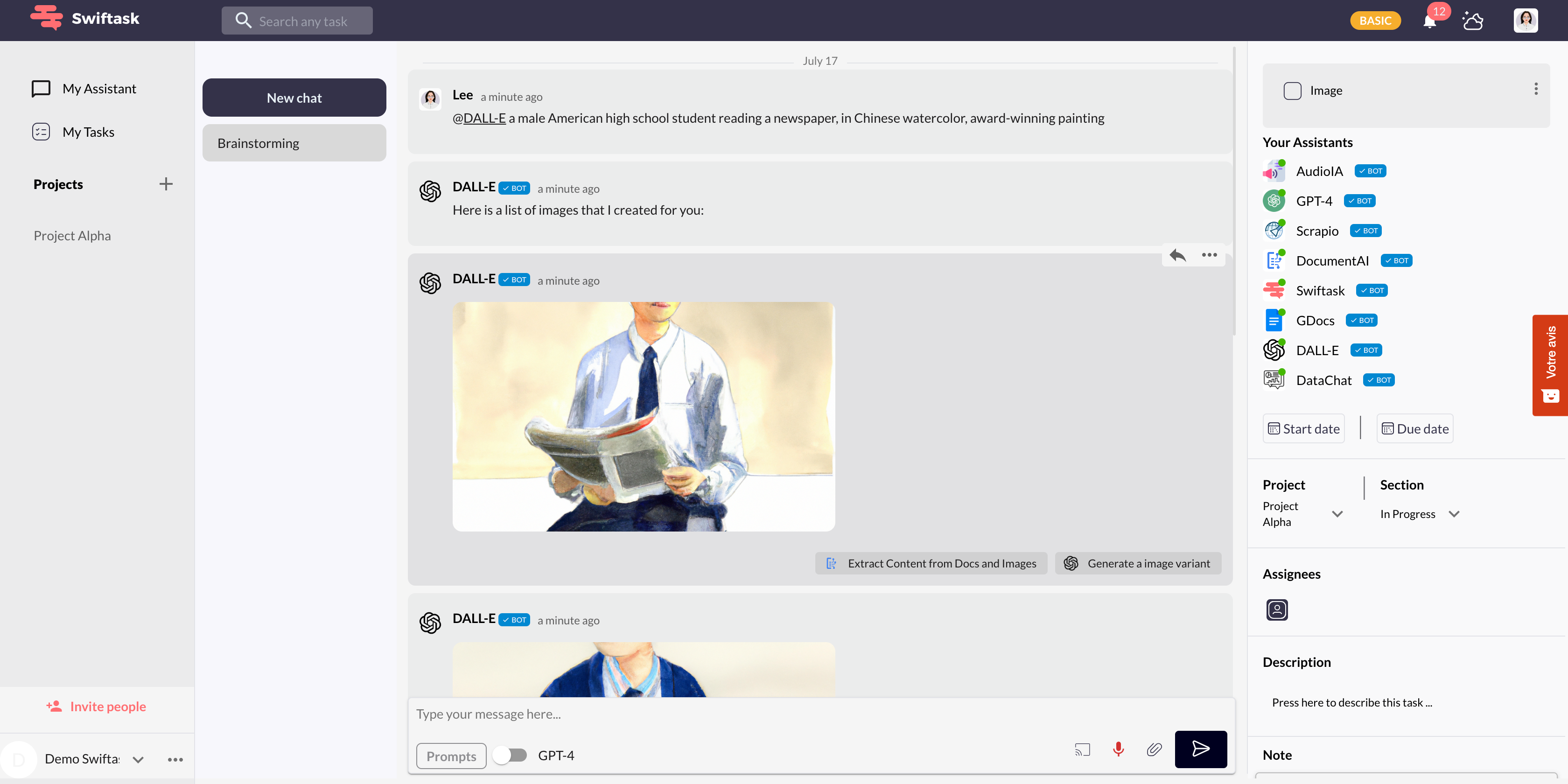Click Generate a image variant button
This screenshot has height=784, width=1568.
click(1138, 563)
